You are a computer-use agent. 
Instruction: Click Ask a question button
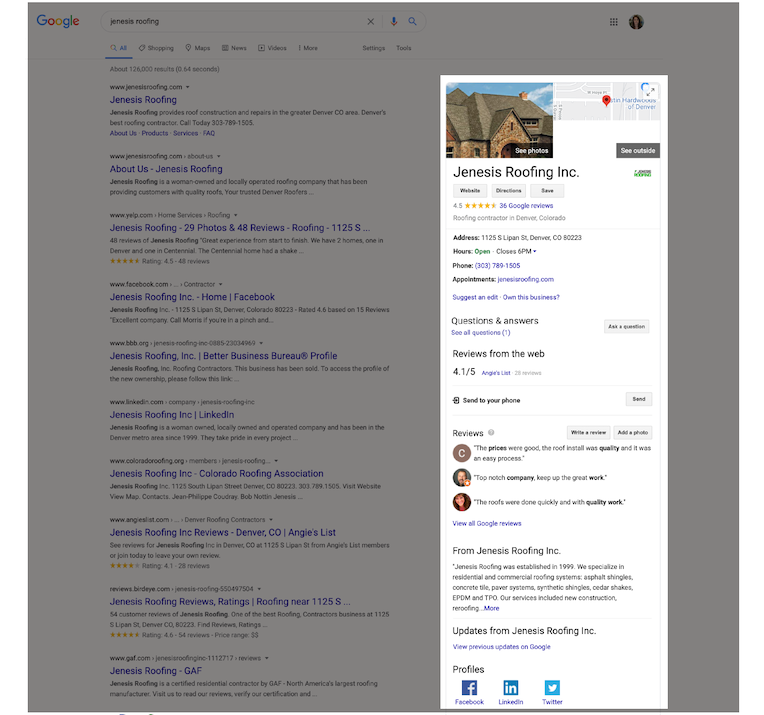[627, 327]
